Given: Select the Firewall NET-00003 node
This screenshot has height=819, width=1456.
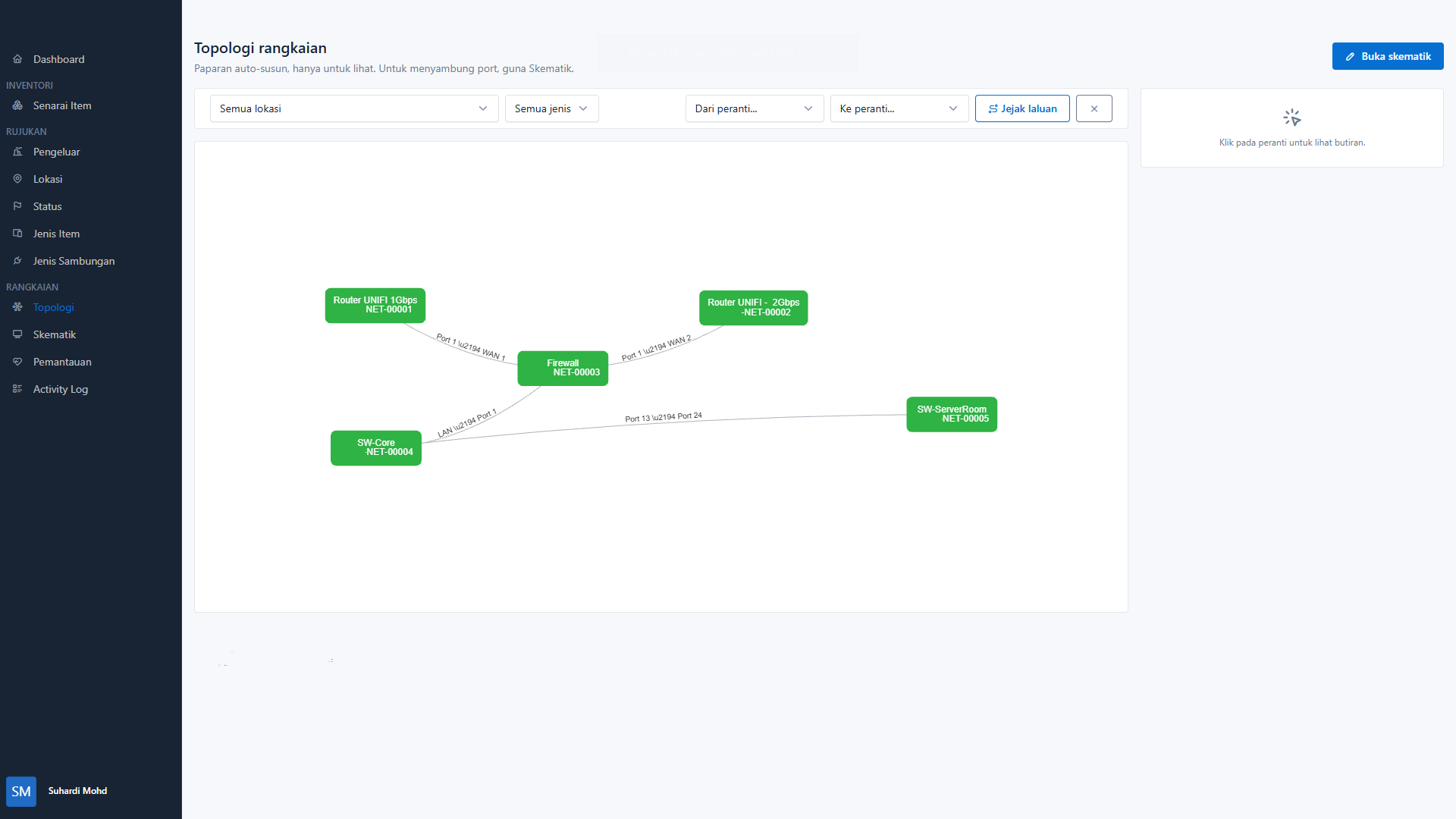Looking at the screenshot, I should pyautogui.click(x=563, y=369).
